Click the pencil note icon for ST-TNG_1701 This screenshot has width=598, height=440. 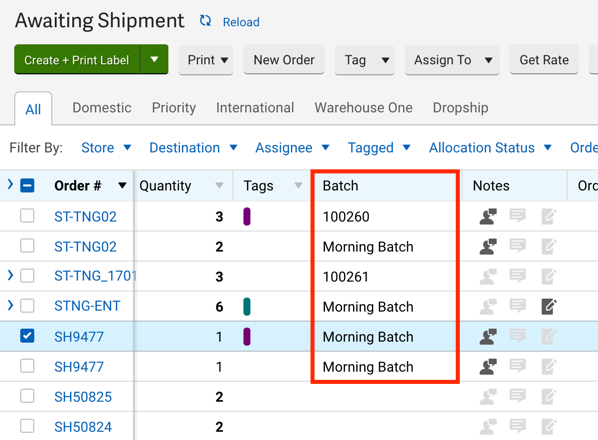point(549,276)
